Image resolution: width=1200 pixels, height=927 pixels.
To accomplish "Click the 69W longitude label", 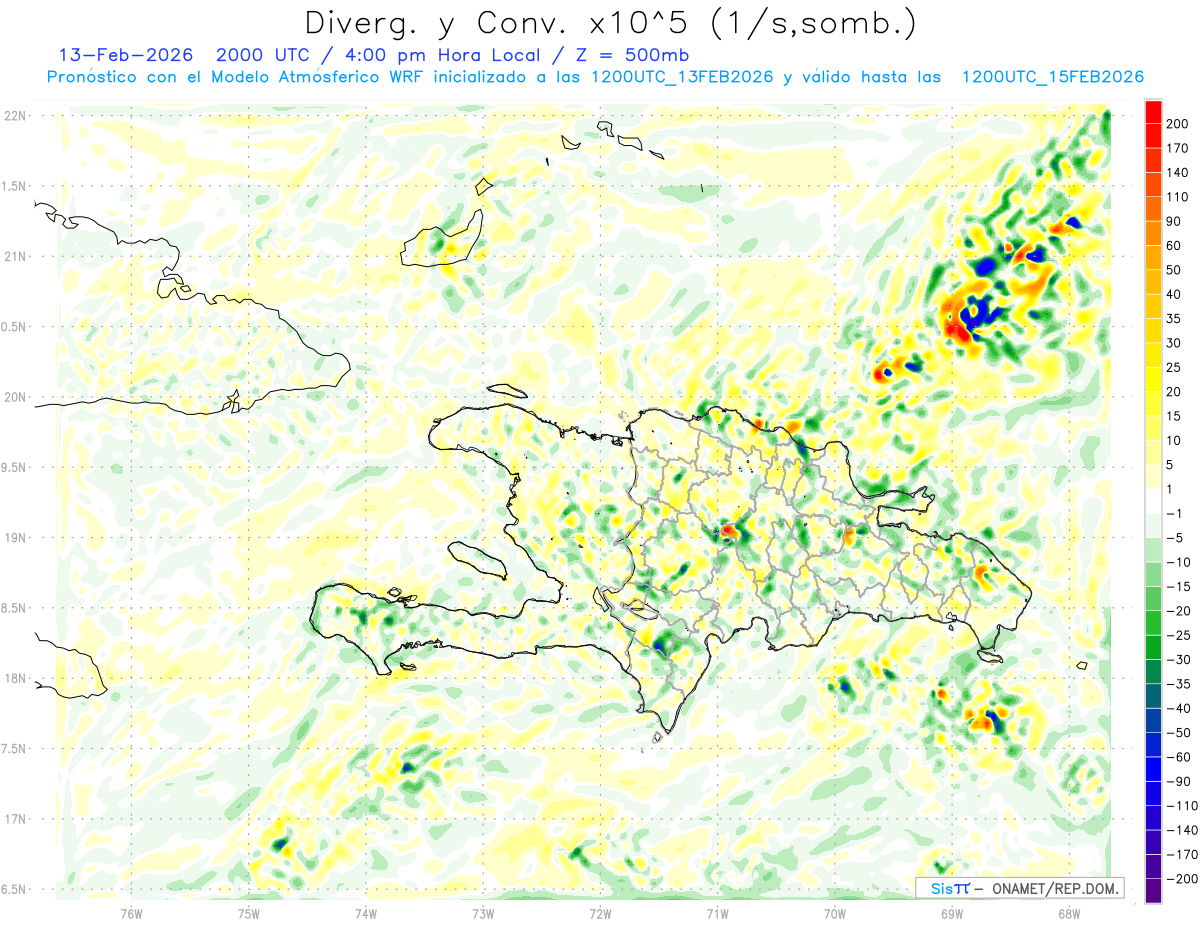I will click(x=952, y=914).
